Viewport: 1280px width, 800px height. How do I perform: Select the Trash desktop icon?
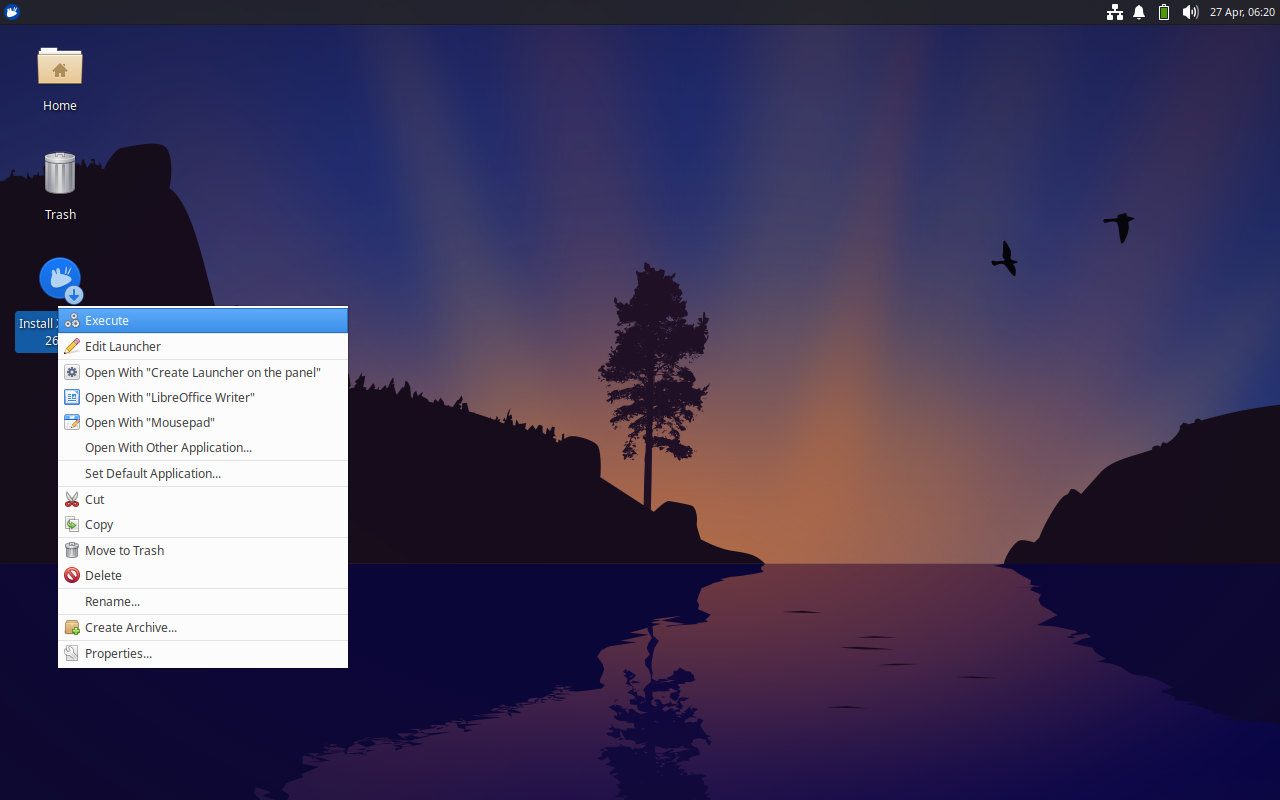tap(60, 173)
